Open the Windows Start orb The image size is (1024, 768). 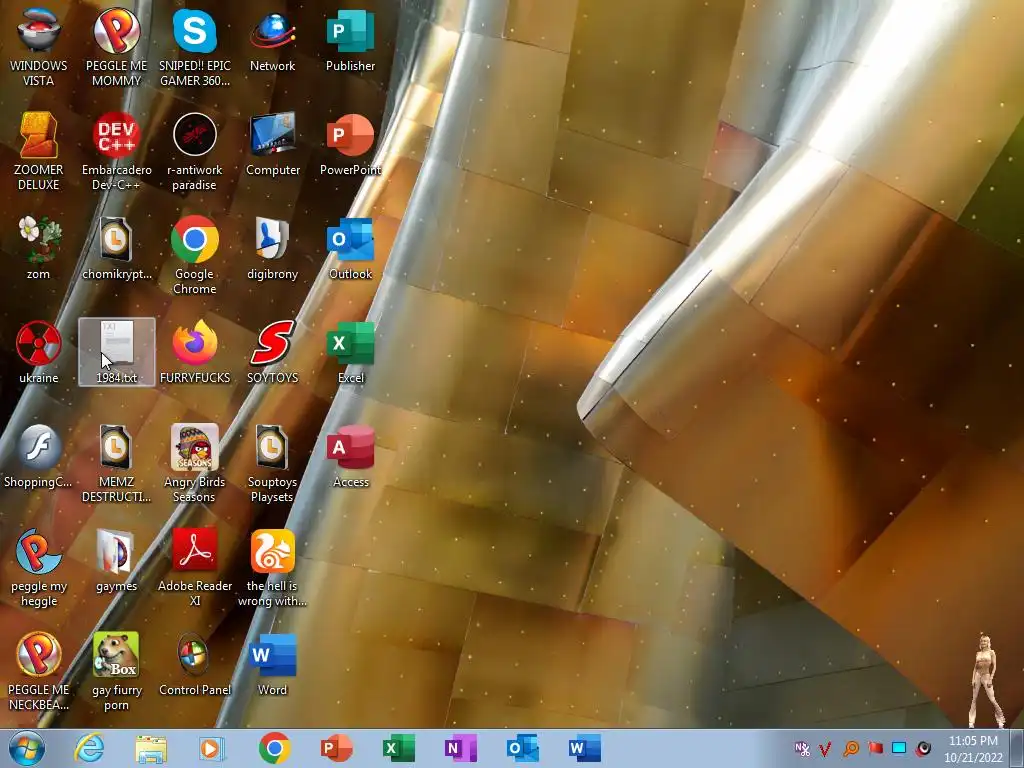26,748
